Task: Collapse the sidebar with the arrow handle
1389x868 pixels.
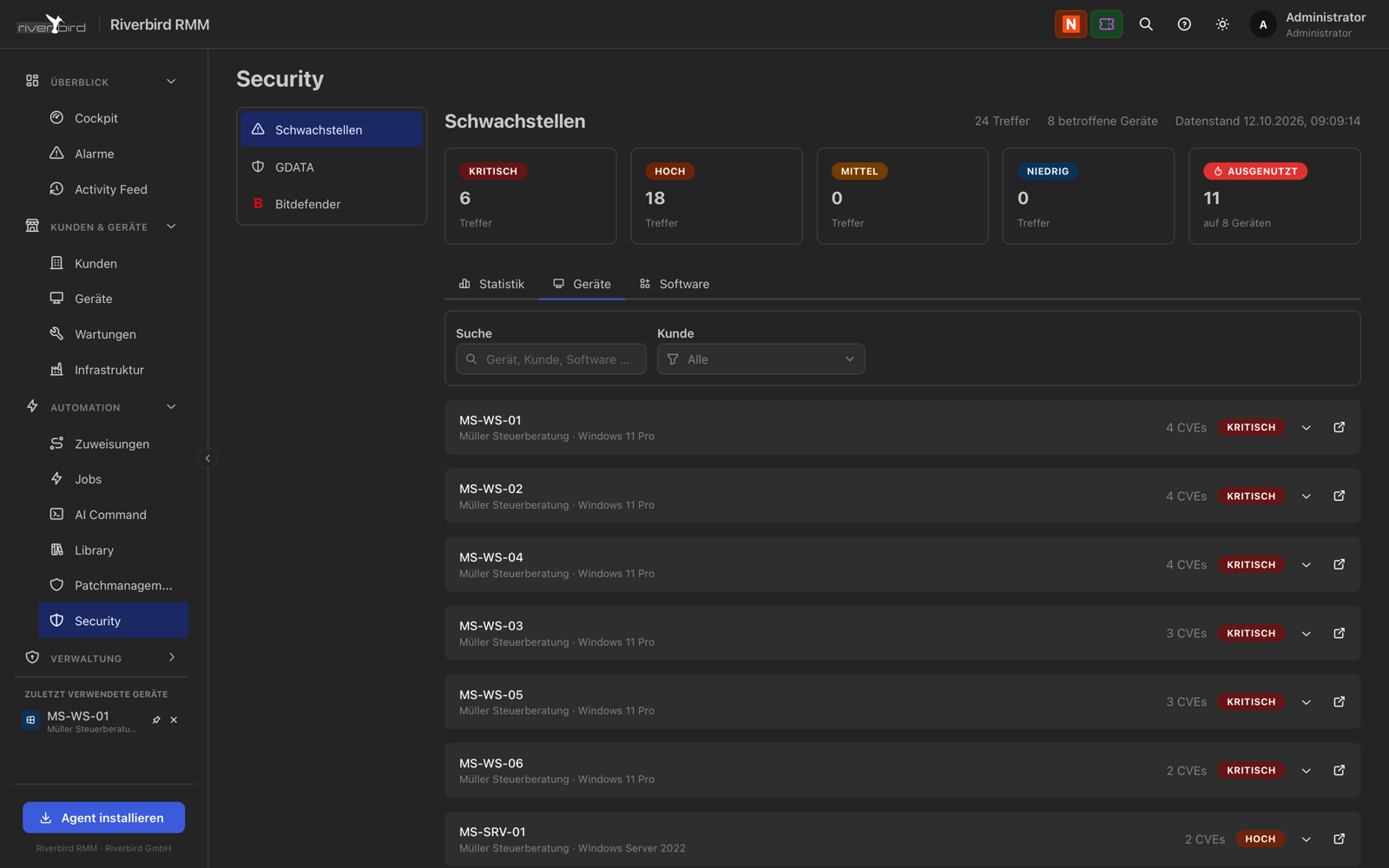Action: (x=207, y=458)
